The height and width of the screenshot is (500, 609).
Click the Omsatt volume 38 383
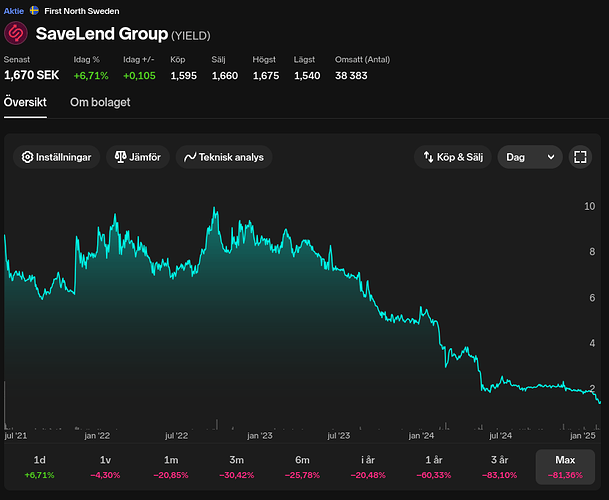coord(351,75)
